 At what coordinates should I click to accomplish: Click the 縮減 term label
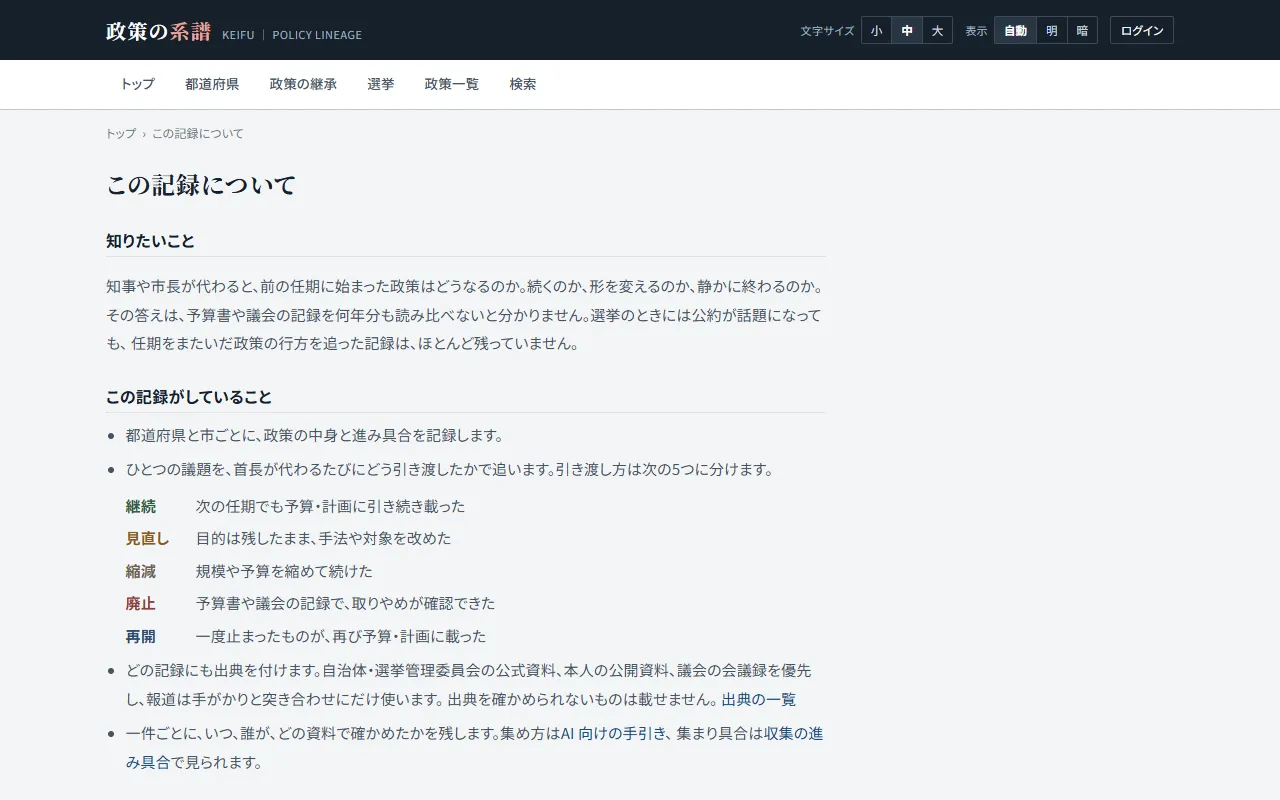[x=141, y=571]
